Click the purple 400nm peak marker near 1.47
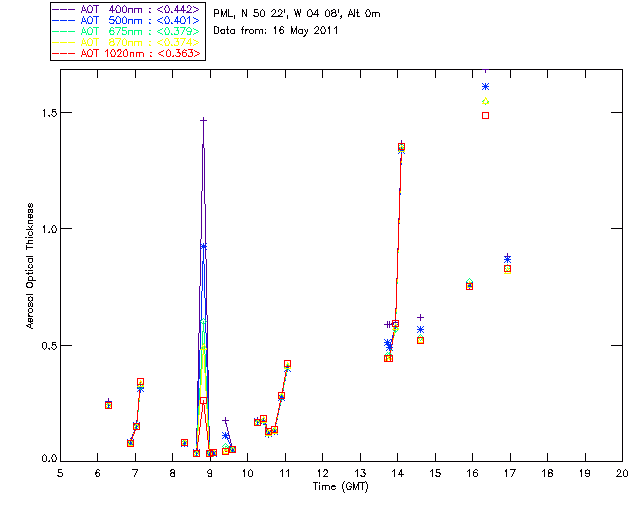The width and height of the screenshot is (640, 512). (x=203, y=120)
